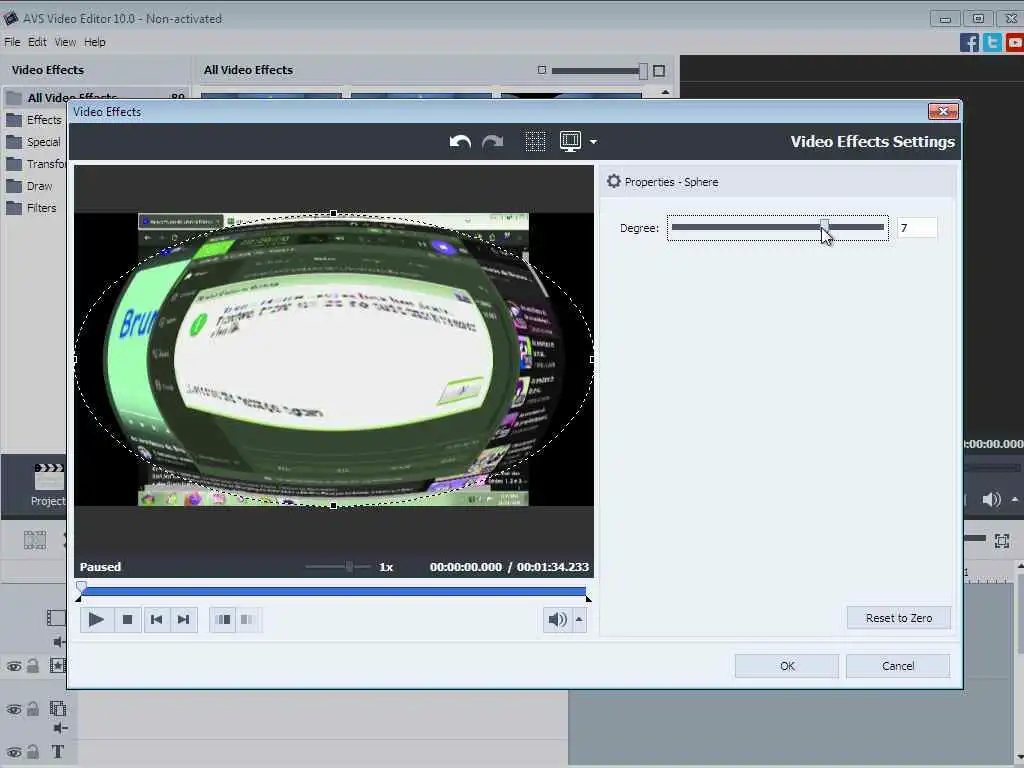Open the File menu
This screenshot has width=1024, height=768.
pyautogui.click(x=12, y=42)
